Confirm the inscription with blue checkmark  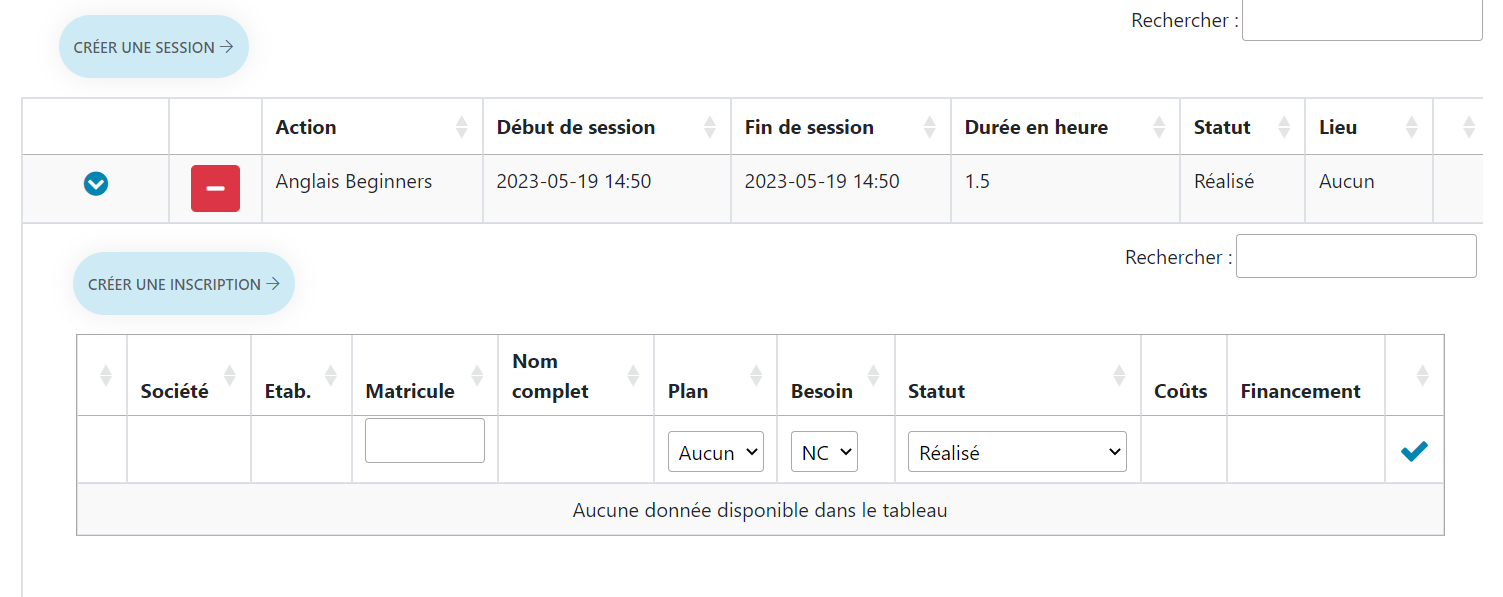coord(1414,452)
